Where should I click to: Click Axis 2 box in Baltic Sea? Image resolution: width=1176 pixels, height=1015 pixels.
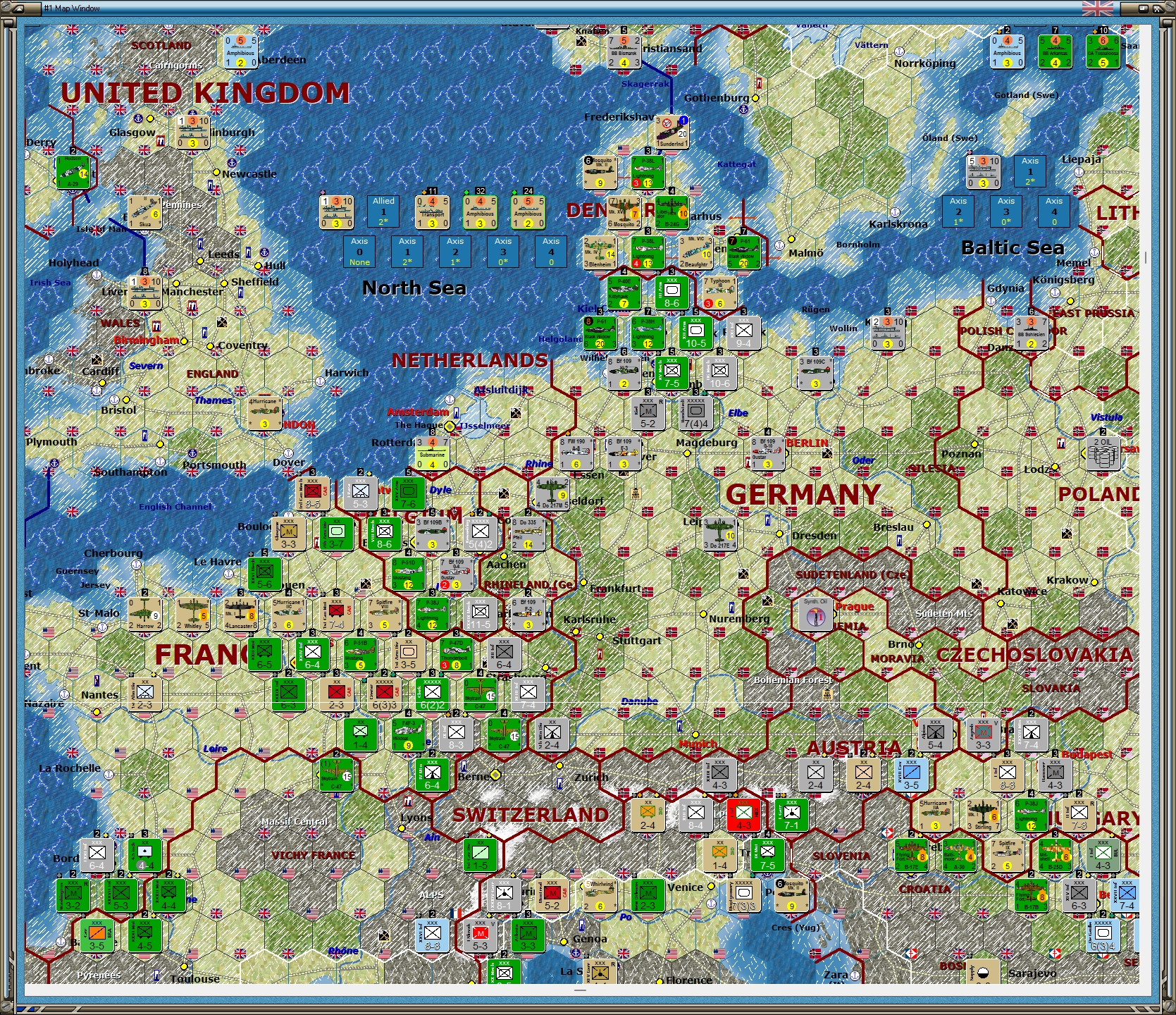pyautogui.click(x=958, y=211)
